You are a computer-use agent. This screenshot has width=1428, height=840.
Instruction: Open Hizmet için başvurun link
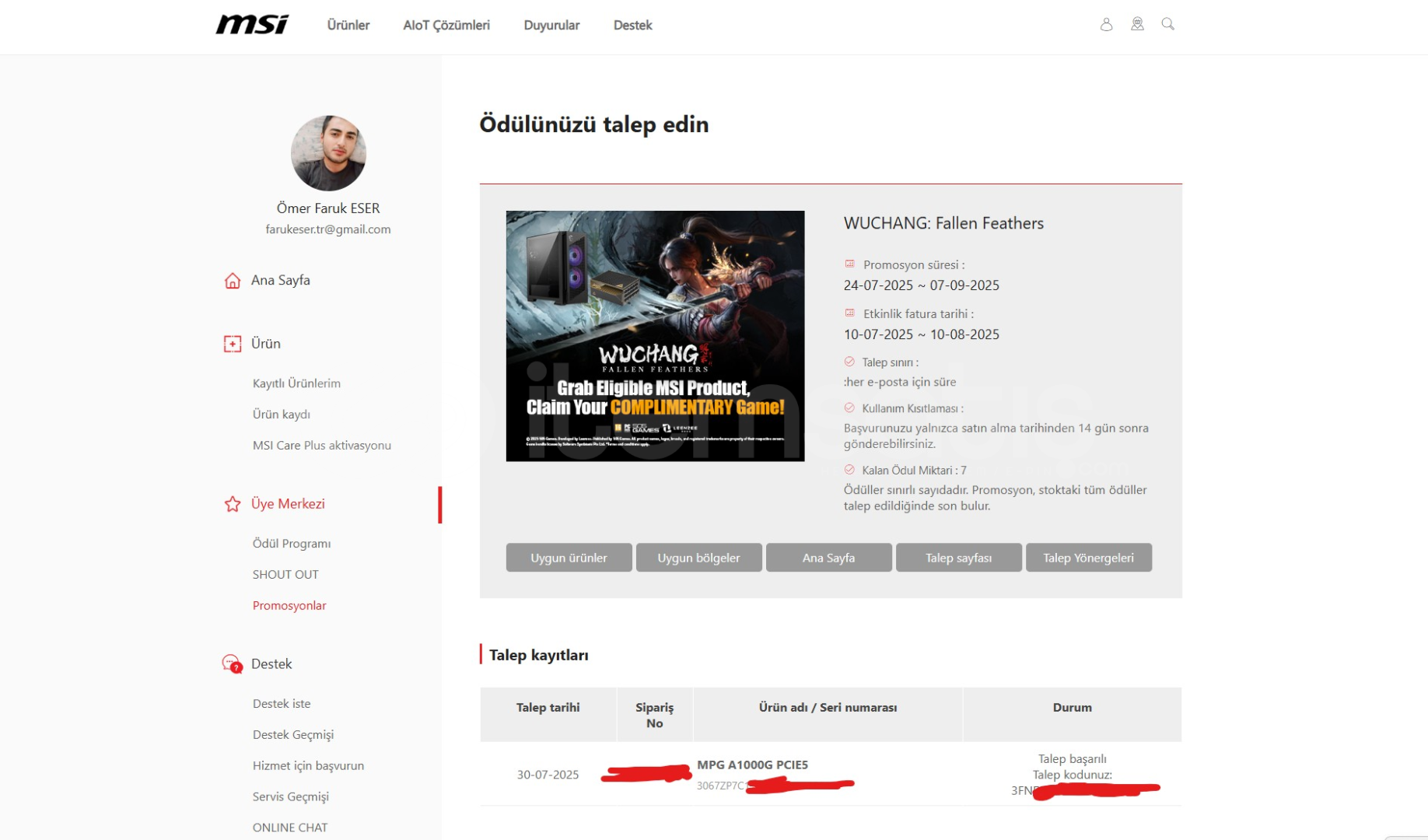click(308, 766)
